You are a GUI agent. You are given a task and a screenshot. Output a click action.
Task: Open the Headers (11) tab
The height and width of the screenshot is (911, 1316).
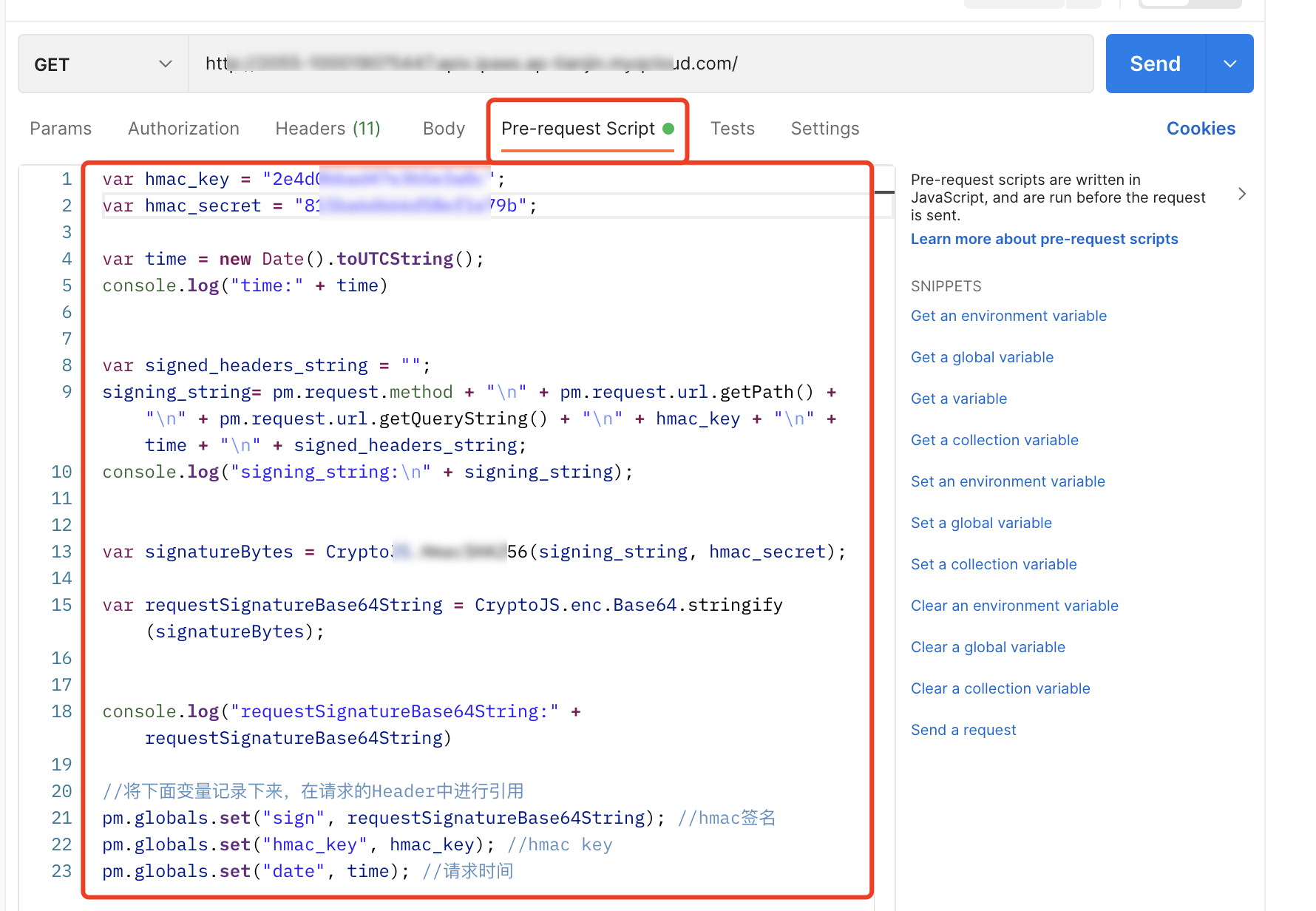click(x=328, y=129)
